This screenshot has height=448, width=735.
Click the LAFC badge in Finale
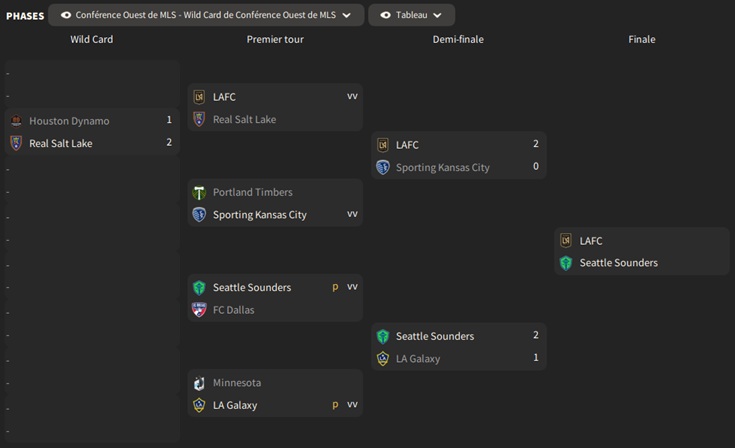click(x=566, y=241)
